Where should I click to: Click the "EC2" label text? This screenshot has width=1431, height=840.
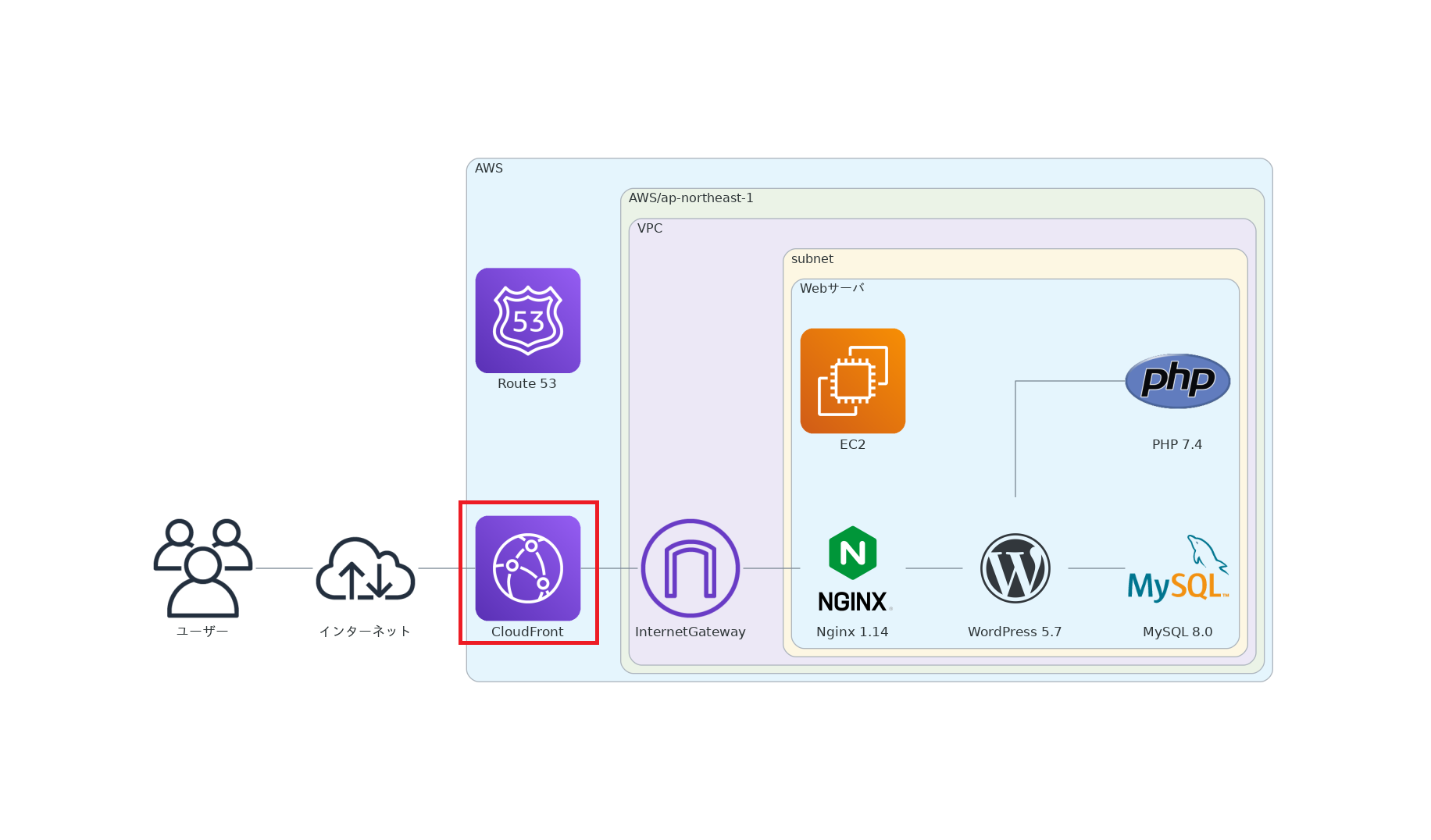click(853, 444)
